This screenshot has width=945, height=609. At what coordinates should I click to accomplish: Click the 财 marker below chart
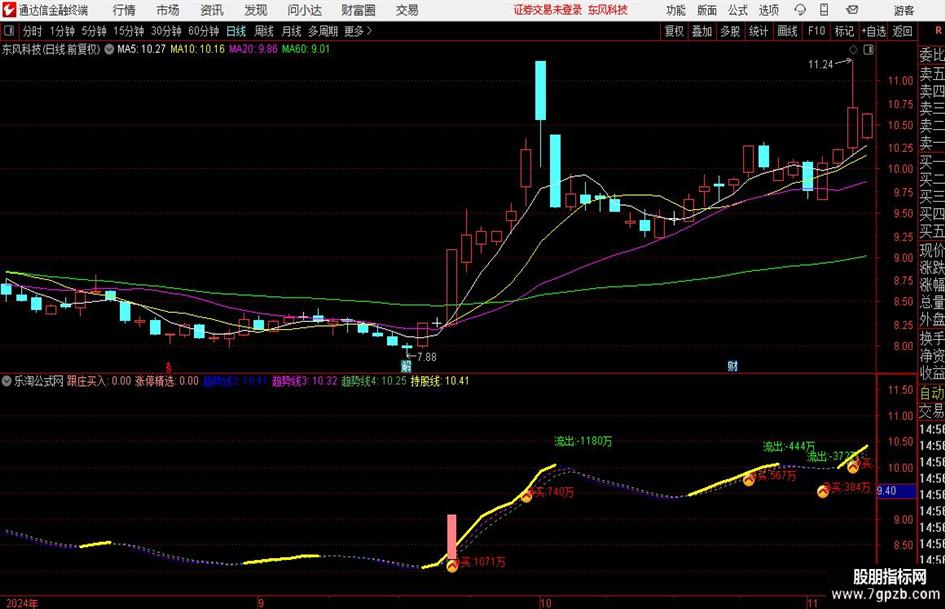[x=733, y=366]
